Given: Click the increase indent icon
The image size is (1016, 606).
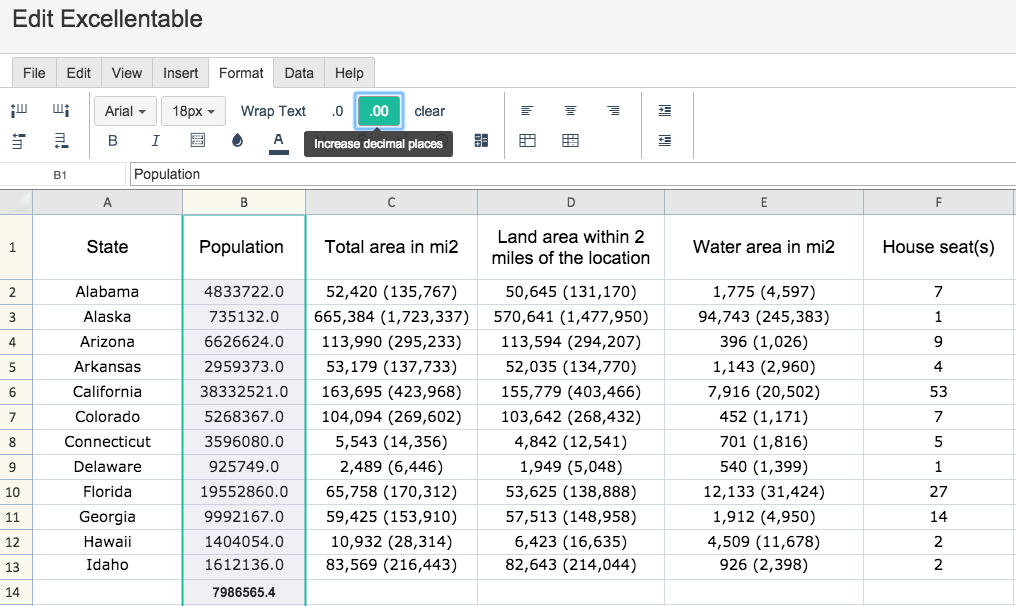Looking at the screenshot, I should click(x=665, y=111).
